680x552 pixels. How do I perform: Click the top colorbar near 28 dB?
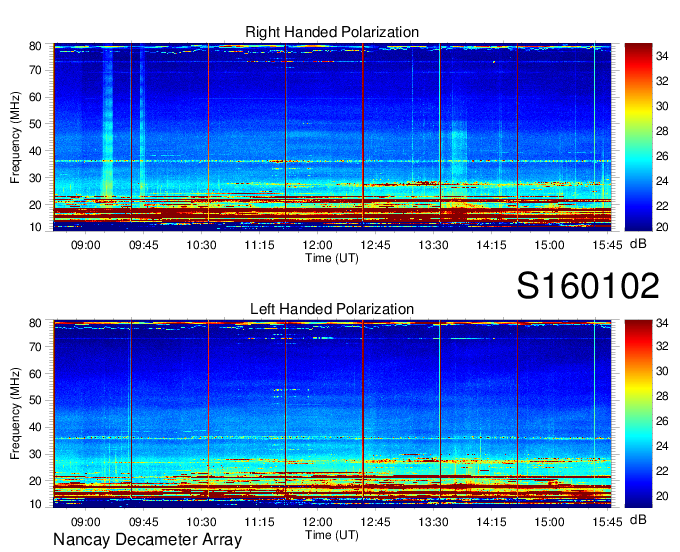pos(638,131)
